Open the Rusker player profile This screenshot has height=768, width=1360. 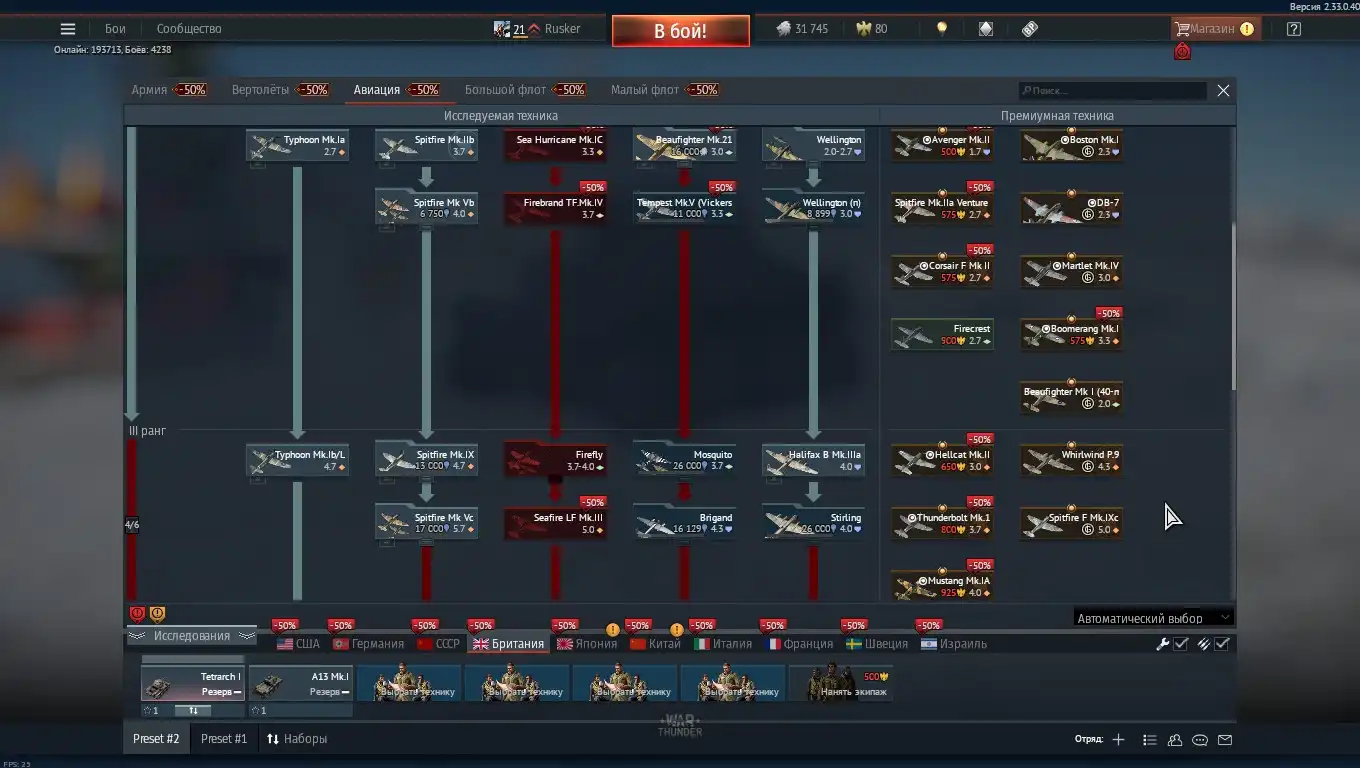point(562,29)
